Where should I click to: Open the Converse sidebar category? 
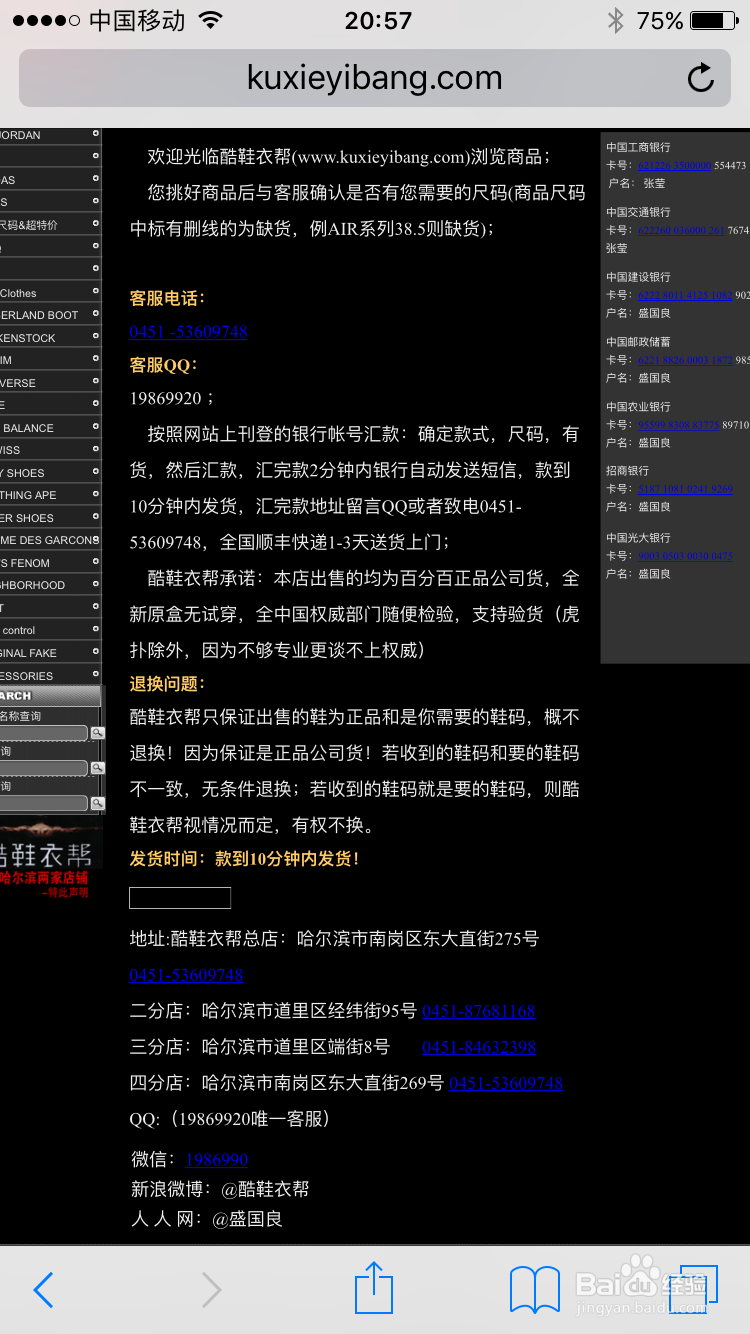(x=50, y=383)
